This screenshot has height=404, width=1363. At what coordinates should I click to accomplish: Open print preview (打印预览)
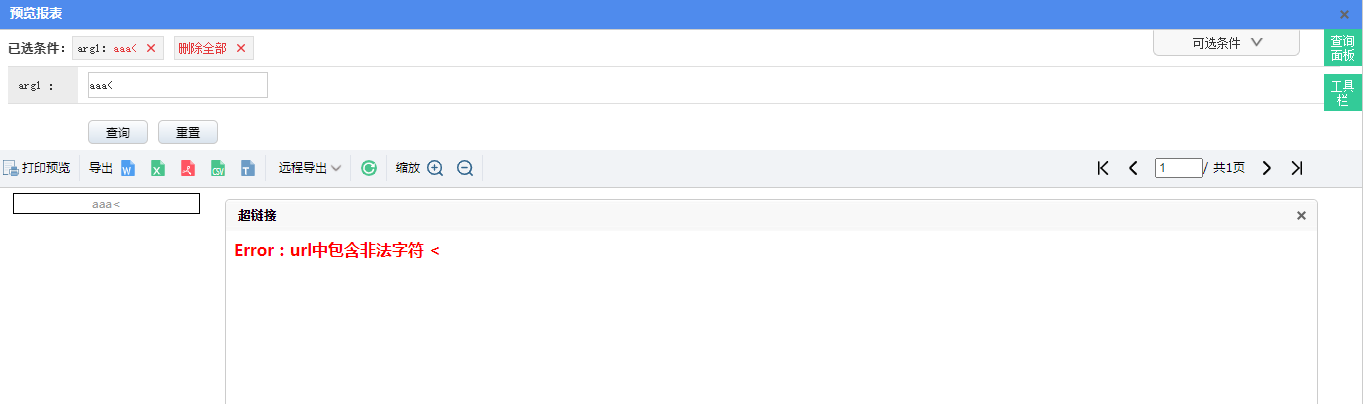coord(37,168)
